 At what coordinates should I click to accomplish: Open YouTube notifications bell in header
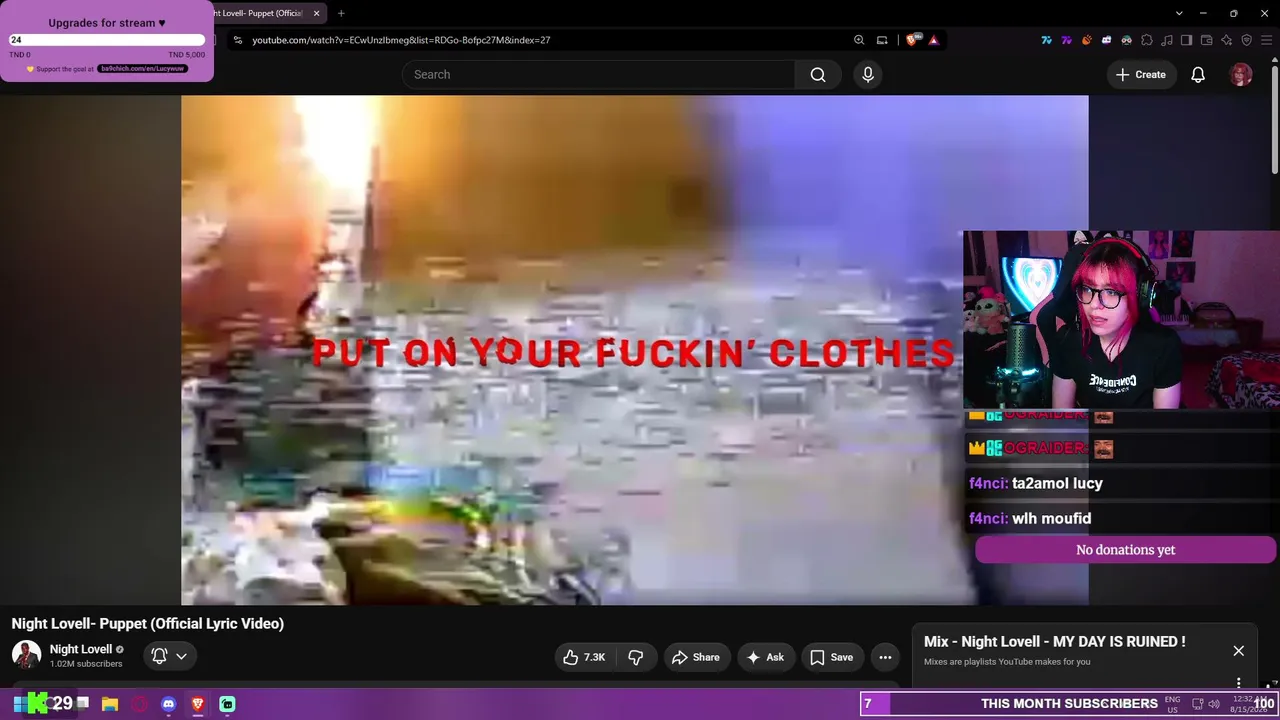pyautogui.click(x=1198, y=75)
